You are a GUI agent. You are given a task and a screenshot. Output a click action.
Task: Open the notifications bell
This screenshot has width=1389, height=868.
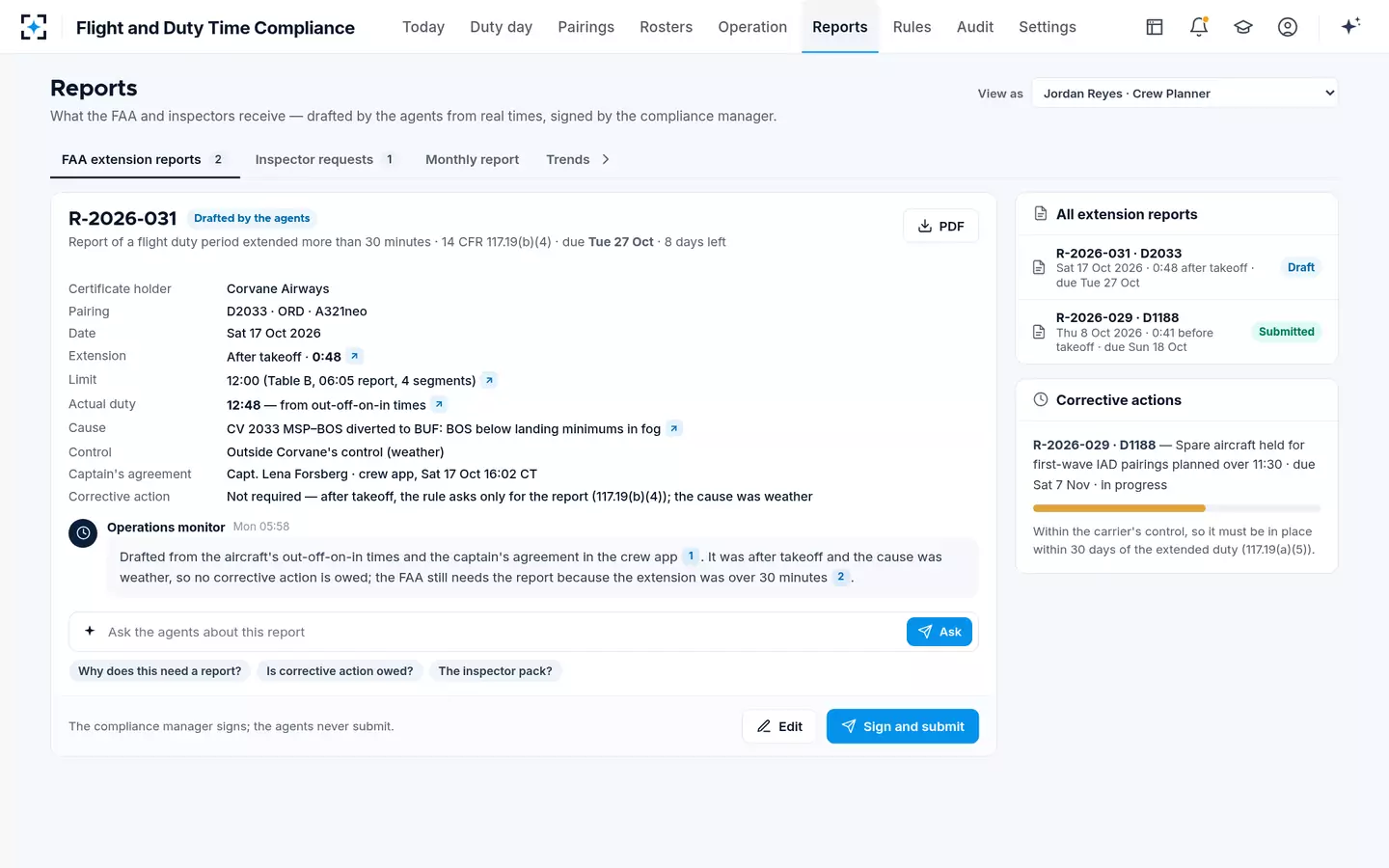(x=1199, y=27)
